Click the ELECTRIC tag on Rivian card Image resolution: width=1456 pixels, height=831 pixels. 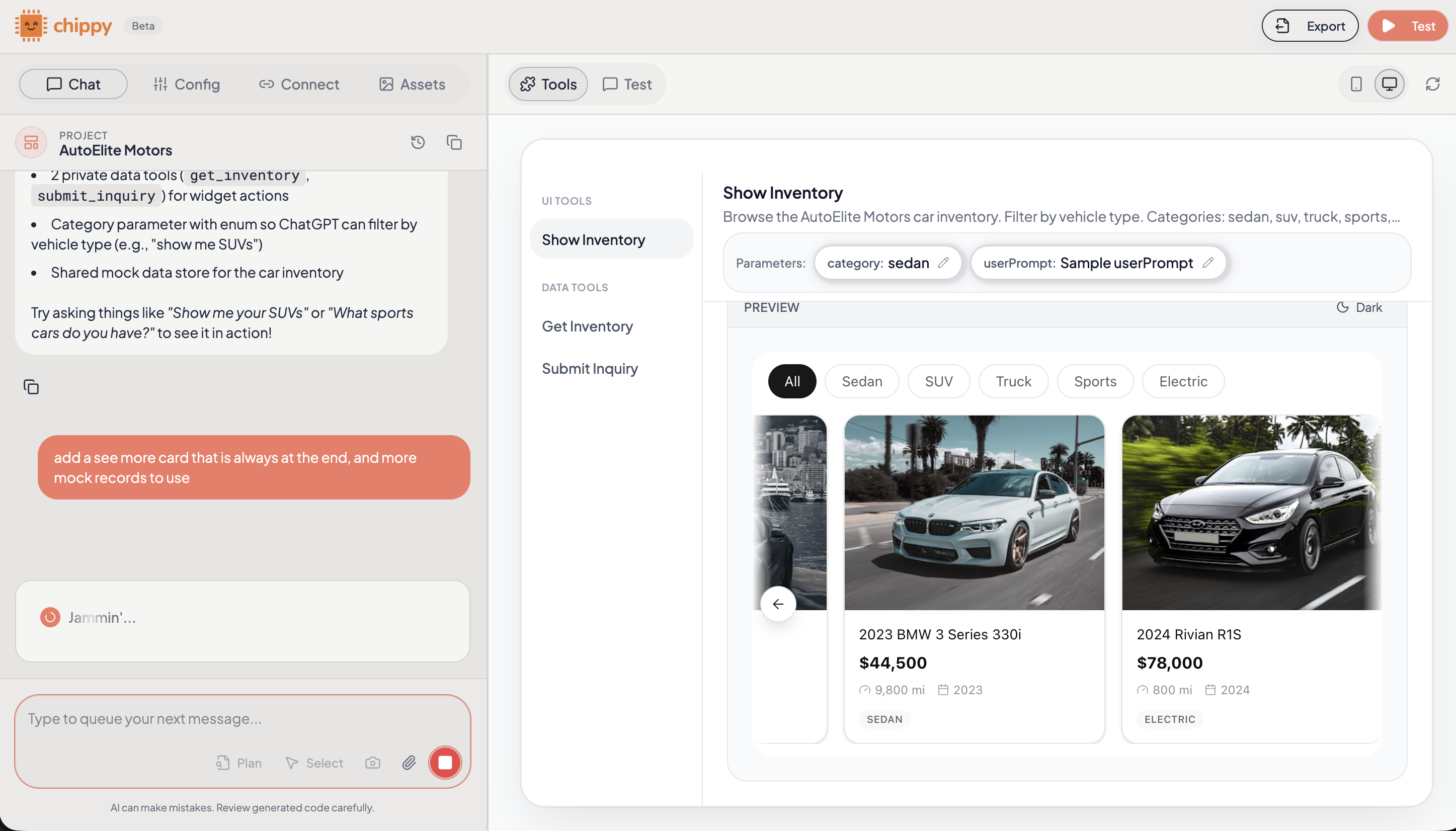click(1170, 719)
